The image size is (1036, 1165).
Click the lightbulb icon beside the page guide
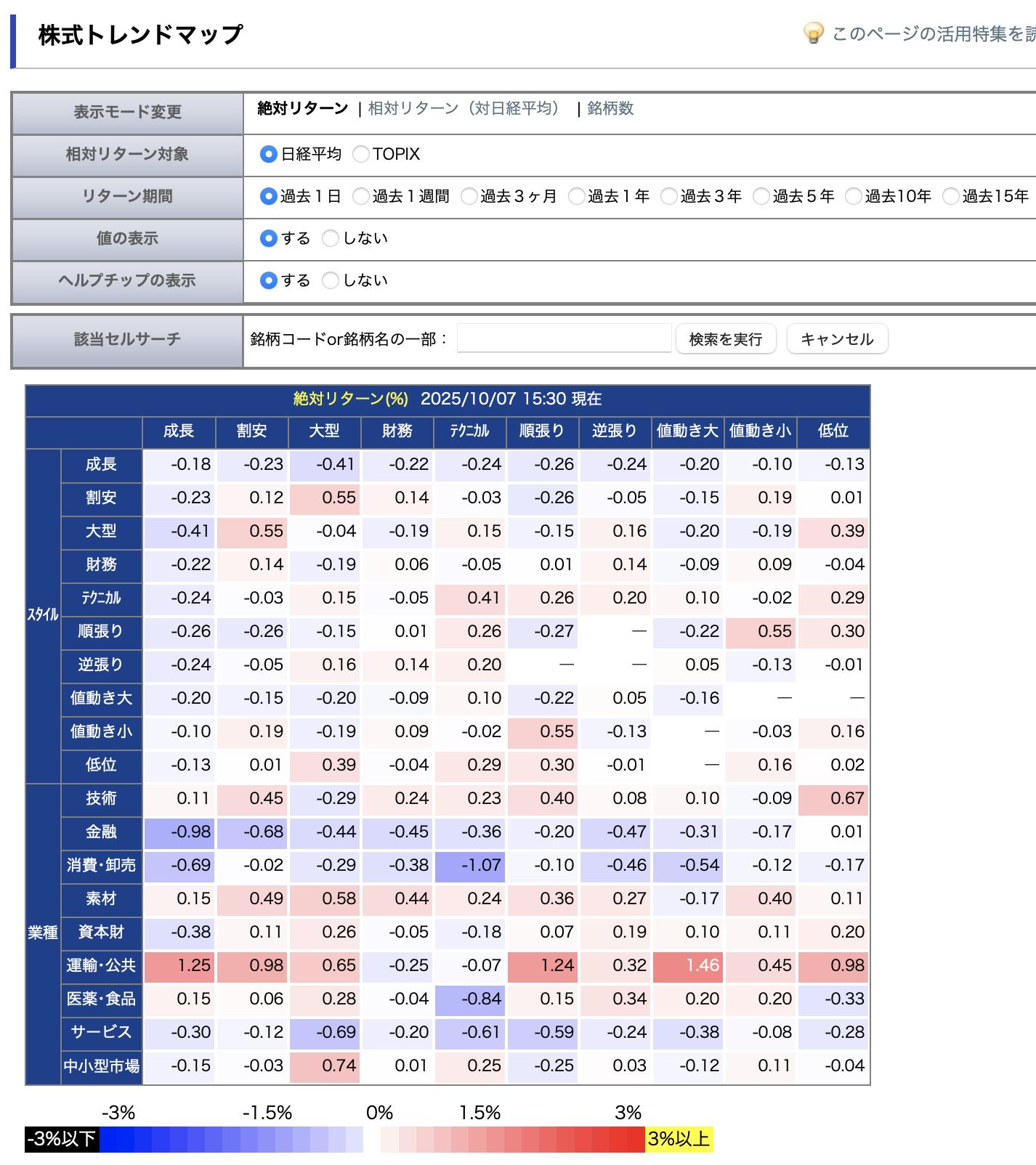(813, 33)
